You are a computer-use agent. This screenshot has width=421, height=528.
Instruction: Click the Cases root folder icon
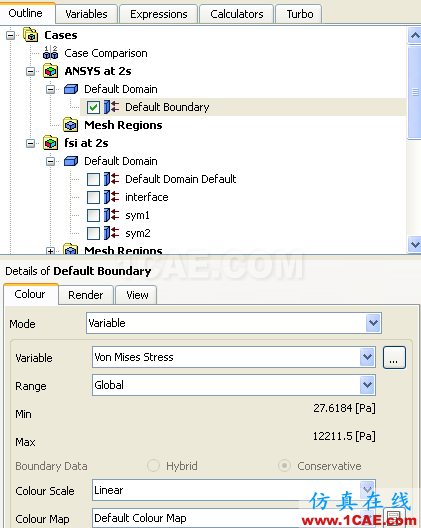31,35
